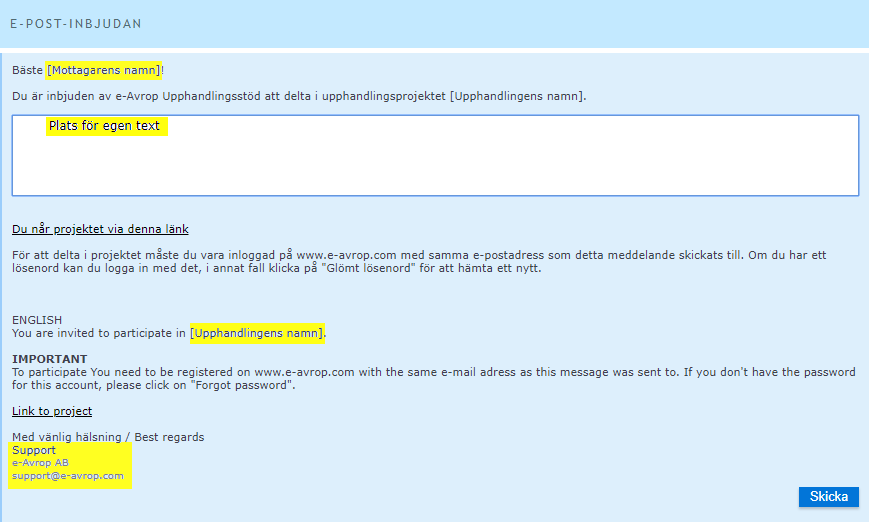Image resolution: width=869 pixels, height=522 pixels.
Task: Open the 'Du når projektet via denna länk' link
Action: [x=100, y=229]
